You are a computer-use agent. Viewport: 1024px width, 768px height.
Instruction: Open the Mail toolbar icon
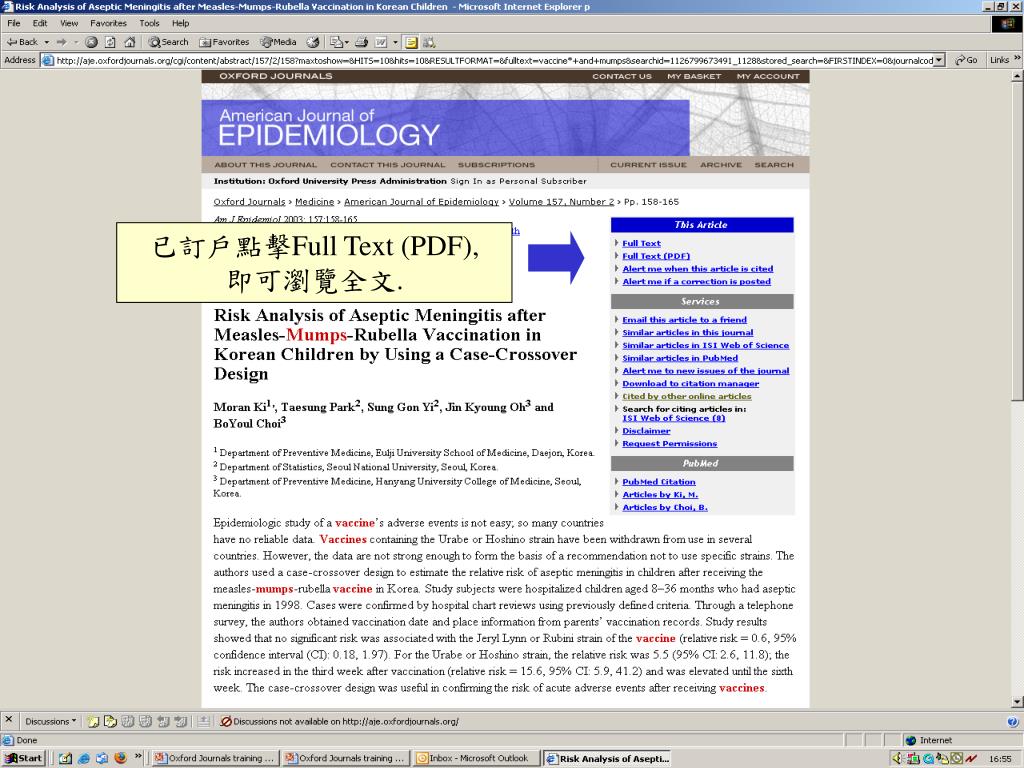[336, 42]
